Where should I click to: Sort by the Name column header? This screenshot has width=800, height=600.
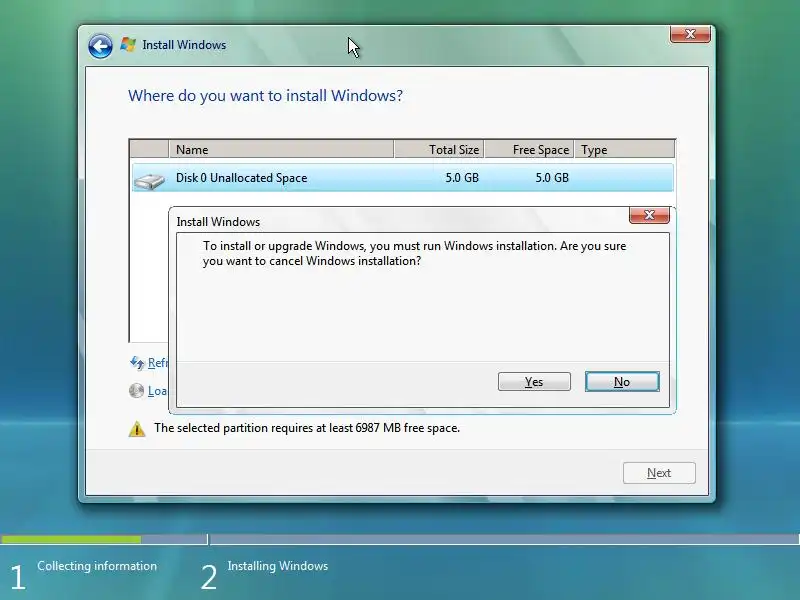281,149
